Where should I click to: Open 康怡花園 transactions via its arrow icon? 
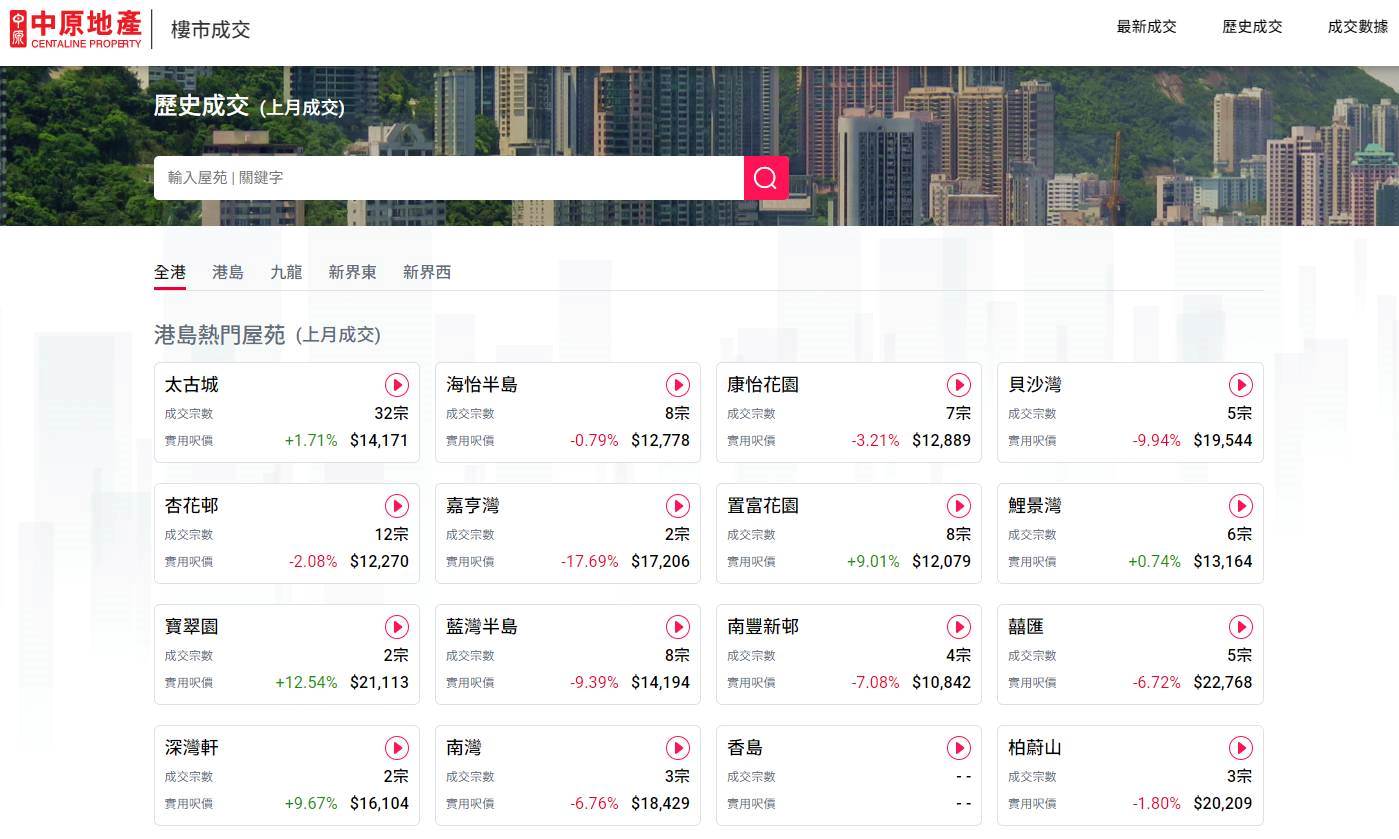click(959, 385)
